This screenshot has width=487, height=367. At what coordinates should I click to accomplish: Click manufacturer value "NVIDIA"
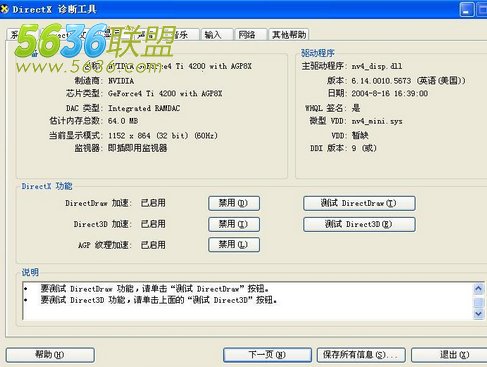[x=121, y=81]
